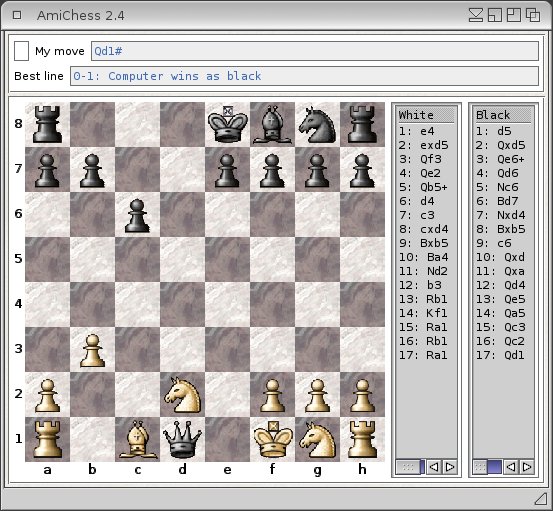Select the black queen on d1
553x511 pixels.
(182, 439)
